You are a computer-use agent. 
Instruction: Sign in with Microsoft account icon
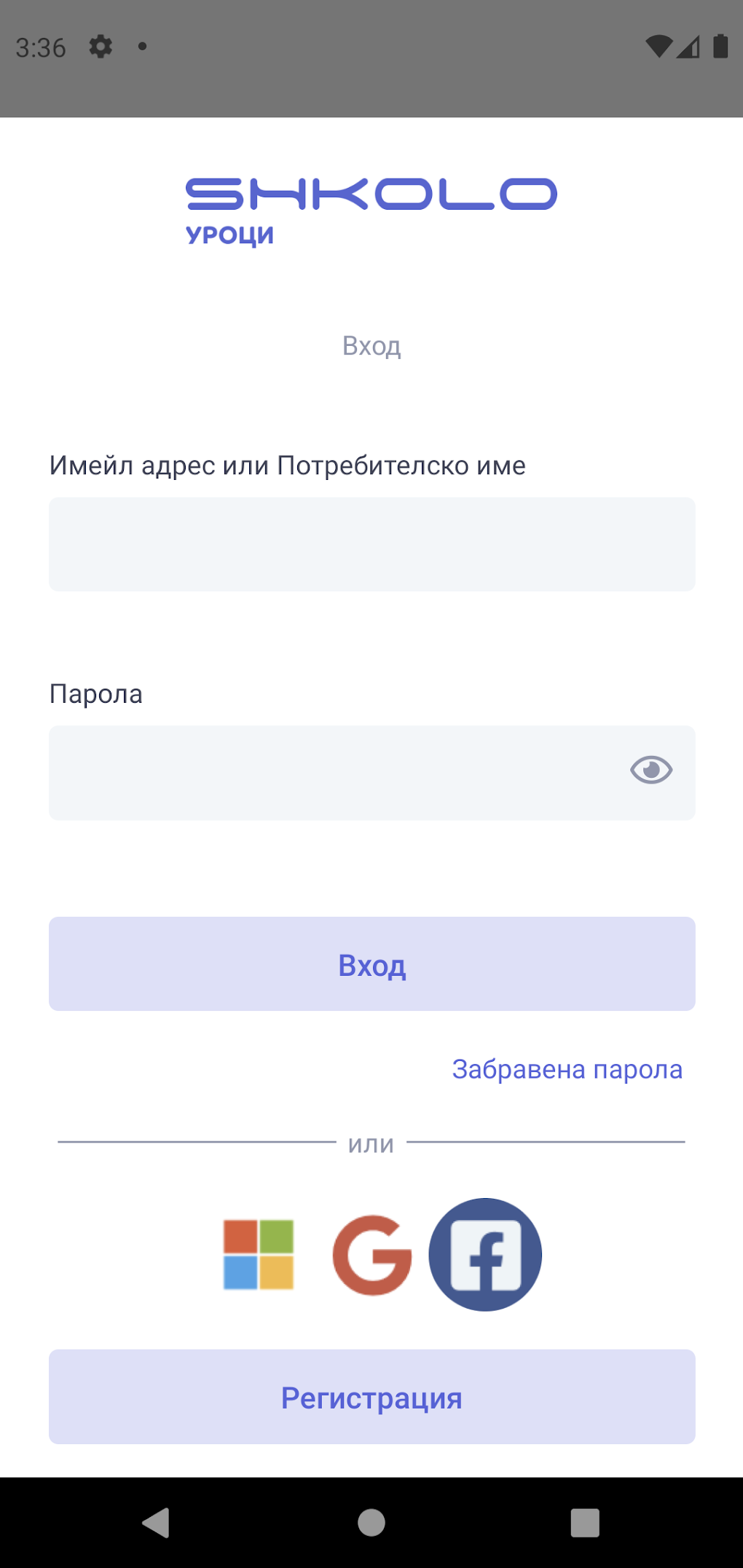259,1254
